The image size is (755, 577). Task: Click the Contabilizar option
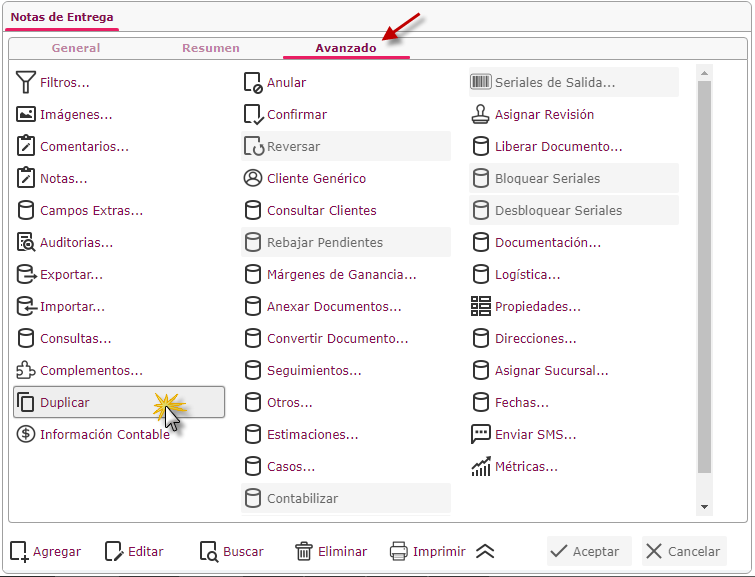pos(346,498)
